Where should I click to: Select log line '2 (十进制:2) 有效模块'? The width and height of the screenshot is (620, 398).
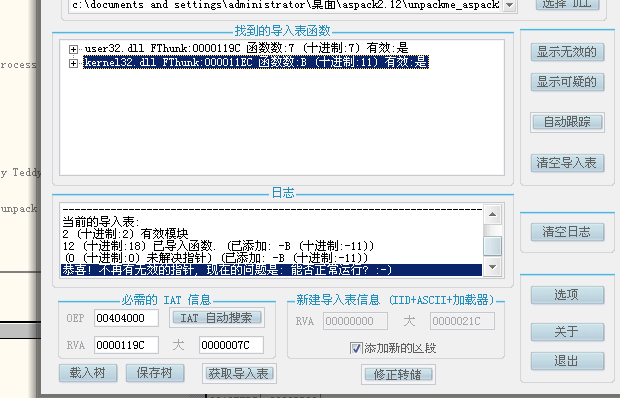point(125,234)
